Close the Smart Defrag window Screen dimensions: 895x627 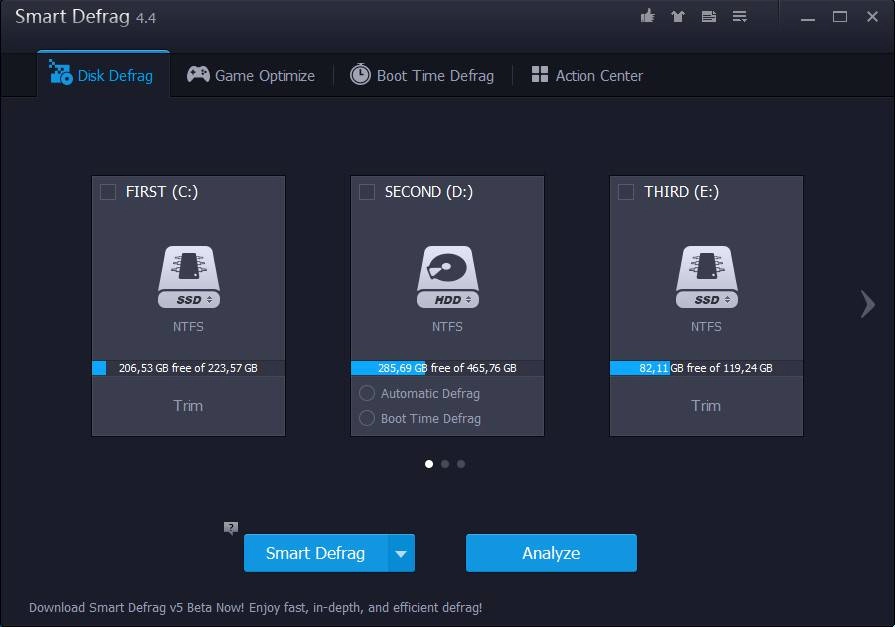[x=872, y=17]
